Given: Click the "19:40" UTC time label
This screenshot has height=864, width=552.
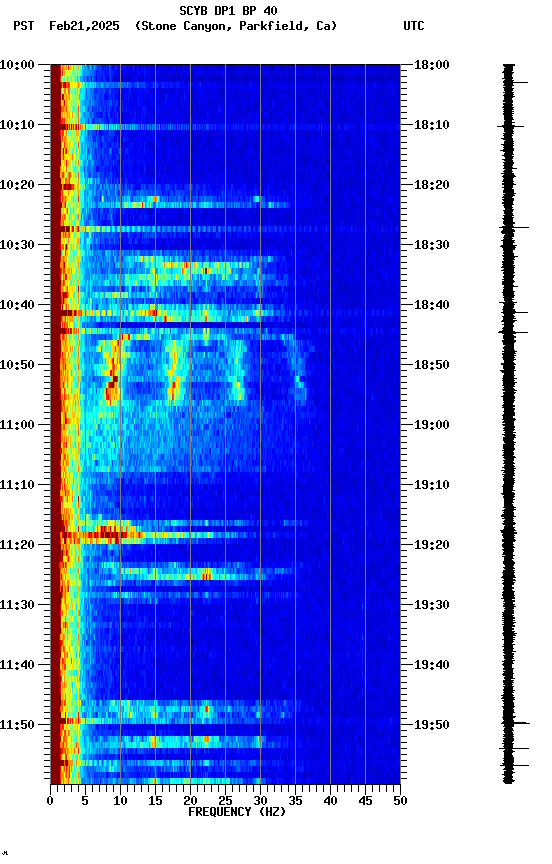Looking at the screenshot, I should pyautogui.click(x=431, y=665).
